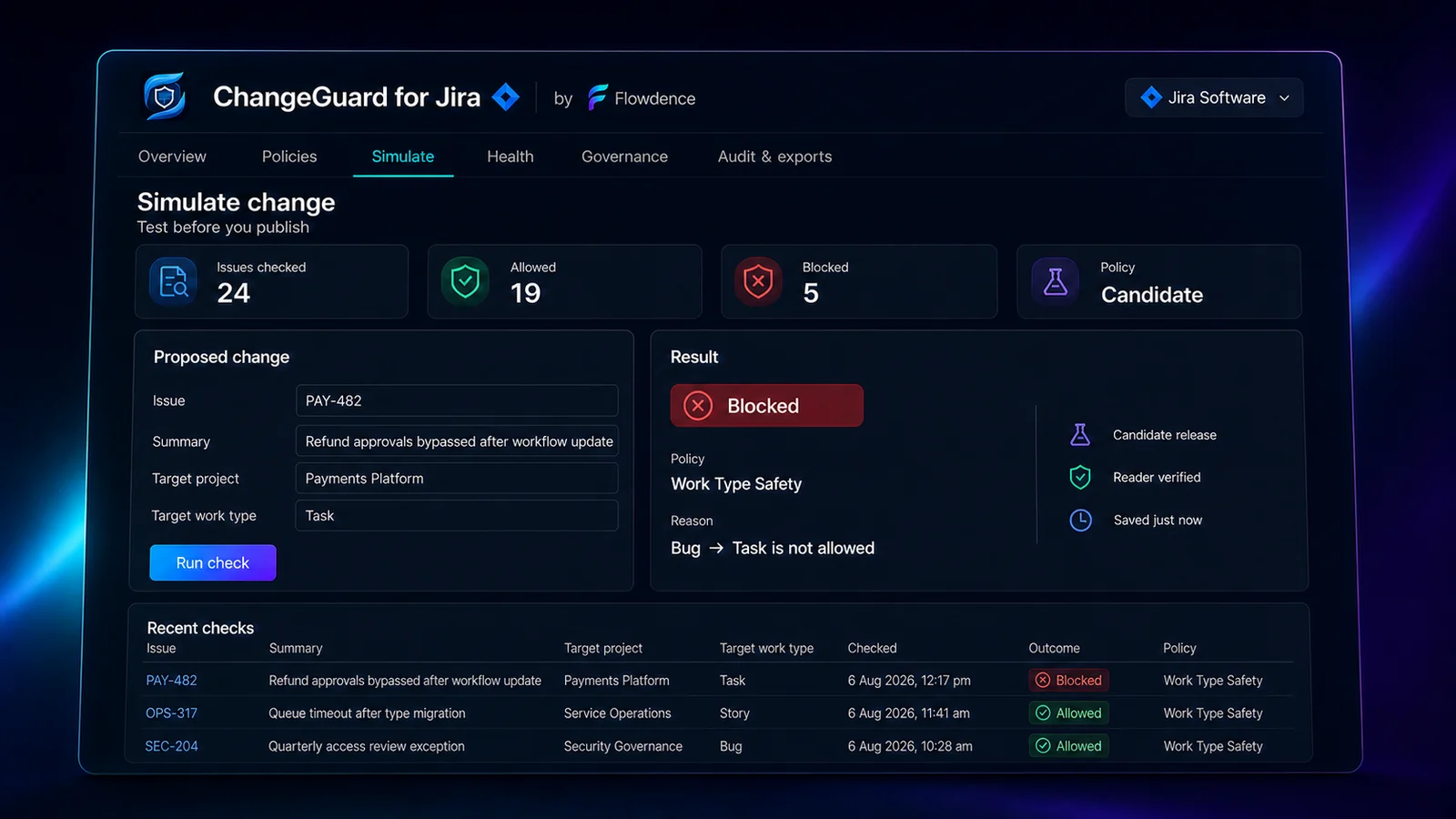Viewport: 1456px width, 819px height.
Task: Click the Issue input field with PAY-482
Action: tap(457, 400)
